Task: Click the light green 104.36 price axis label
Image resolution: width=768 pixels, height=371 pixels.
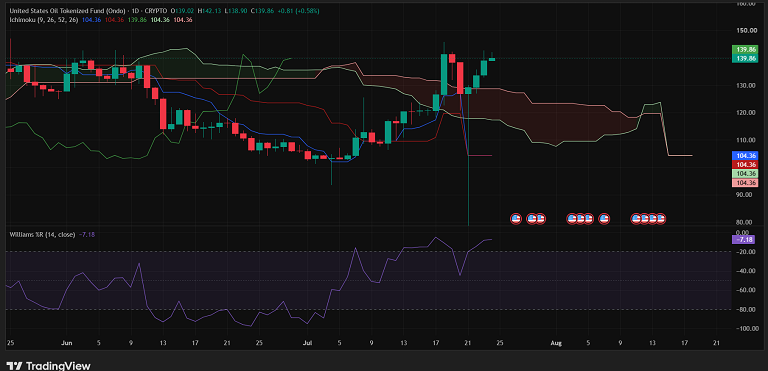Action: [x=744, y=173]
